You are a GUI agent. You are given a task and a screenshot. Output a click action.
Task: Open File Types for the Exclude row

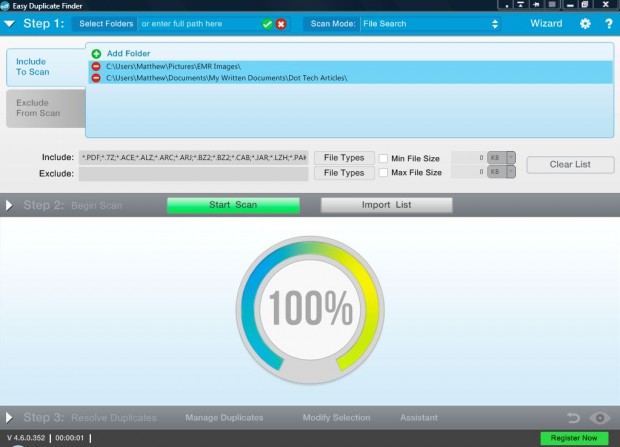344,173
